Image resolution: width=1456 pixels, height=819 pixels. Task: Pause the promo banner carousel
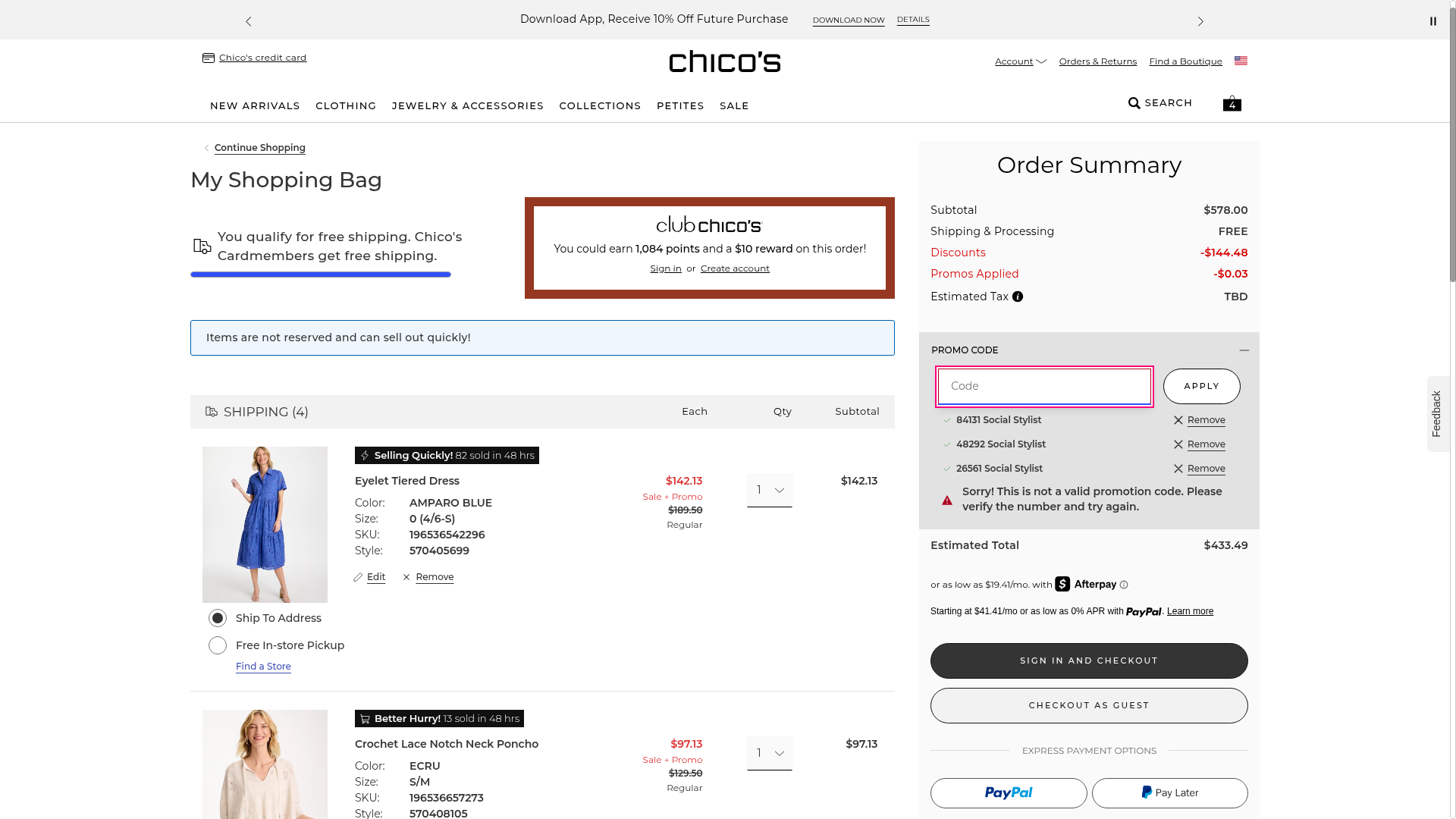(1432, 21)
